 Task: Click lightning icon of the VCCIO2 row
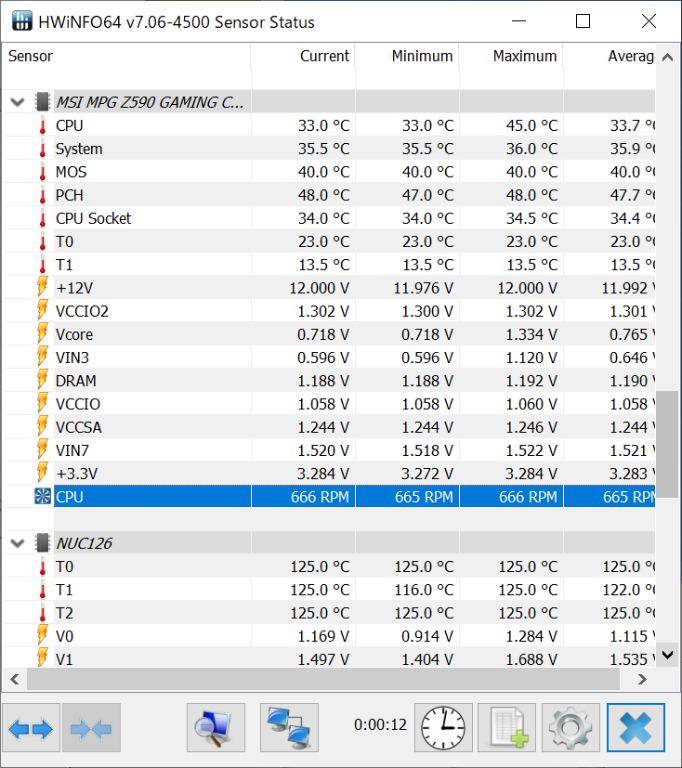pos(43,311)
